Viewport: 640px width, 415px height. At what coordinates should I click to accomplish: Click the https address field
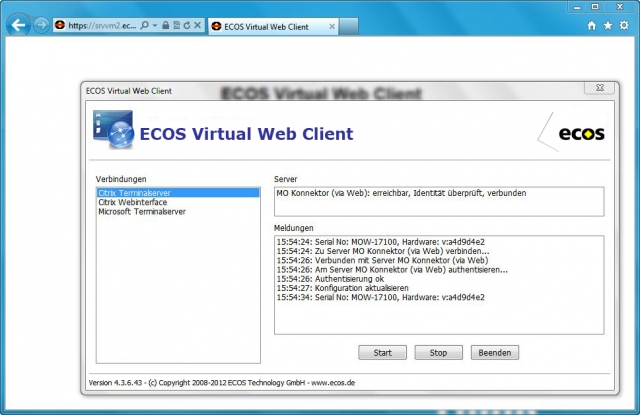click(102, 26)
